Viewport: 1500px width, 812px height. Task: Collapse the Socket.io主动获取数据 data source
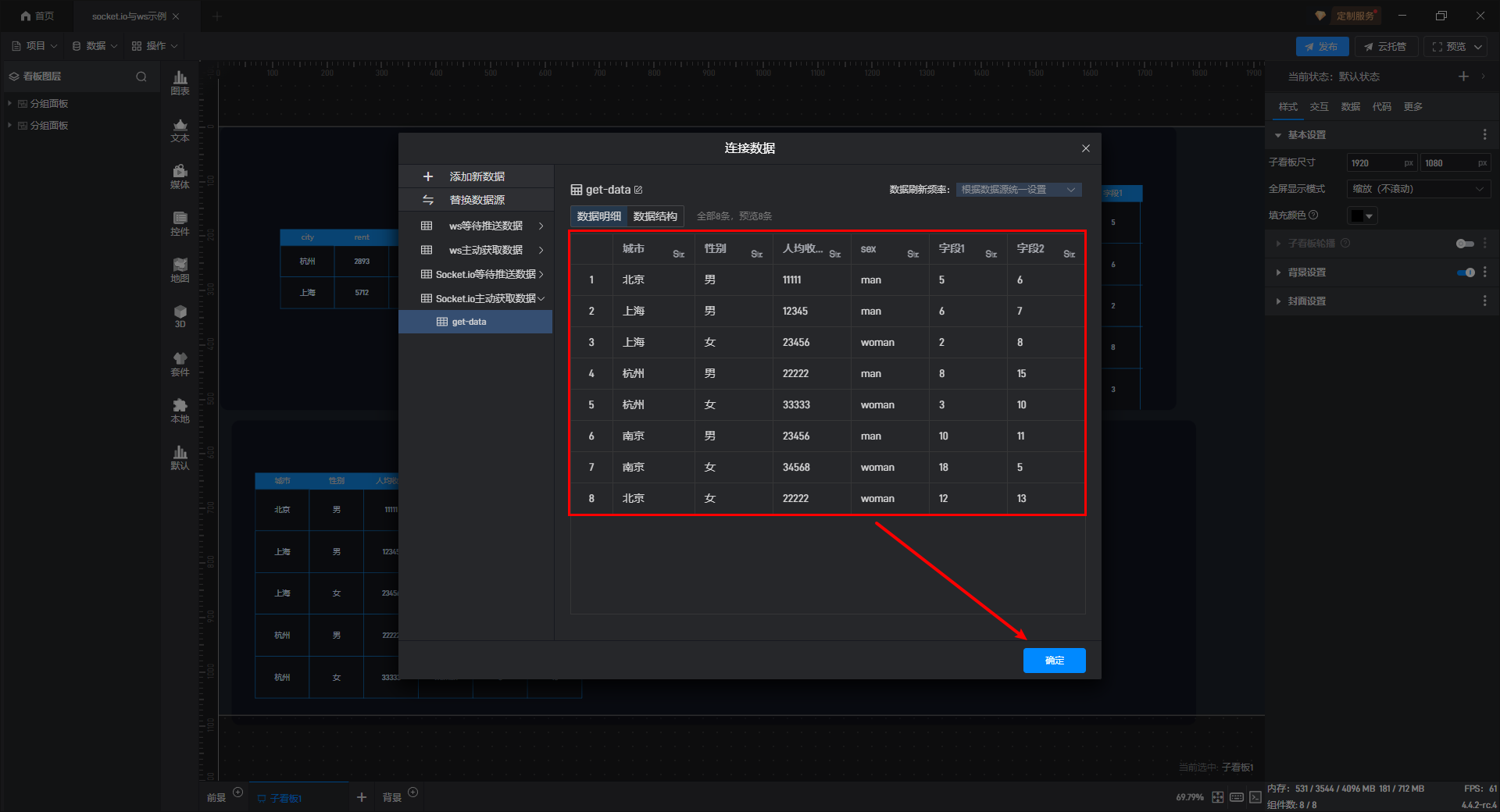pos(541,299)
